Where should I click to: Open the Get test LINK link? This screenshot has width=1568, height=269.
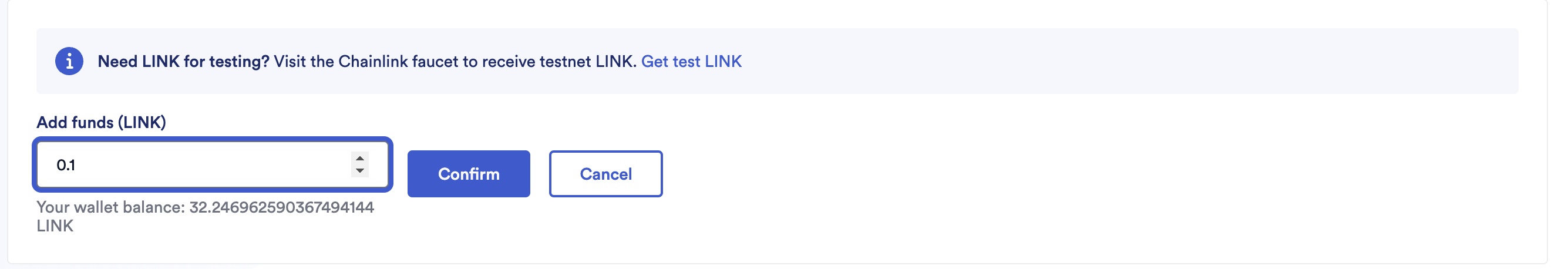tap(691, 62)
